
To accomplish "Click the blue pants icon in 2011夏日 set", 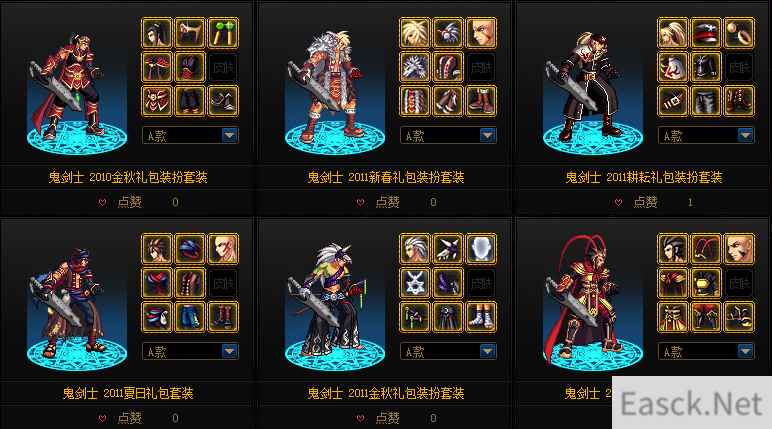I will point(190,317).
